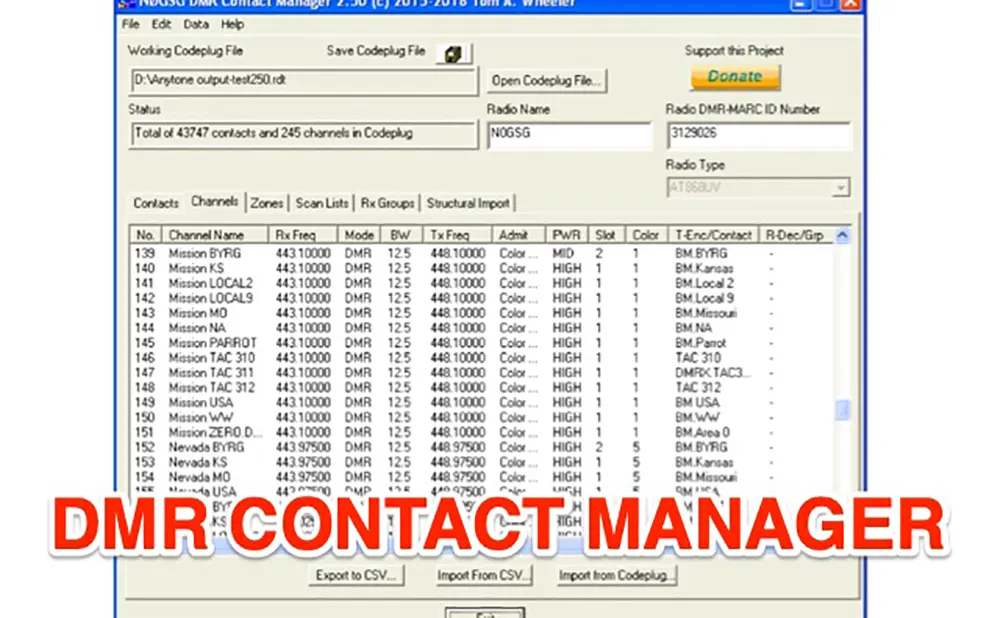This screenshot has width=1000, height=618.
Task: Select channel row Nevada KS
Action: tap(482, 462)
